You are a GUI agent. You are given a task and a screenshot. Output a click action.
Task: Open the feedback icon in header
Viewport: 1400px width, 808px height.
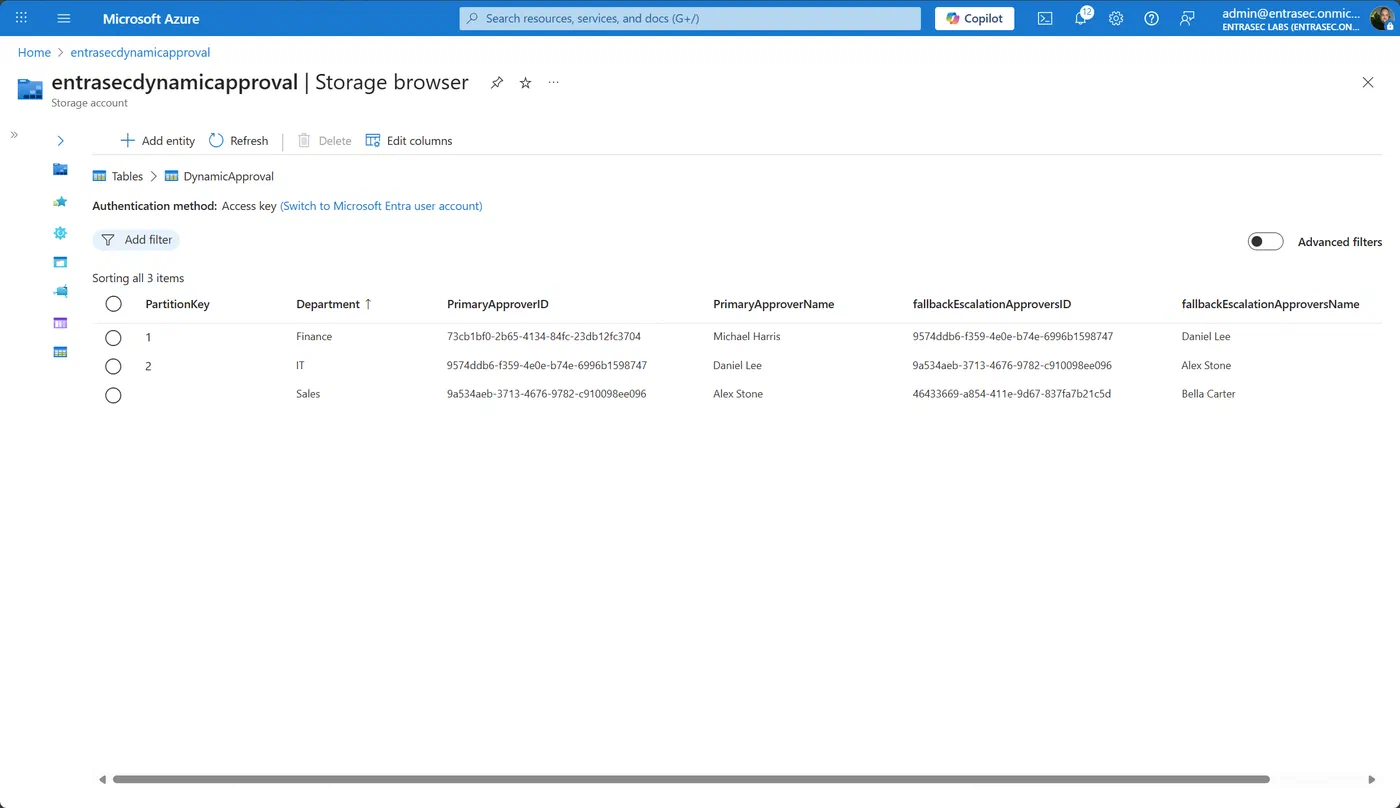pos(1187,18)
